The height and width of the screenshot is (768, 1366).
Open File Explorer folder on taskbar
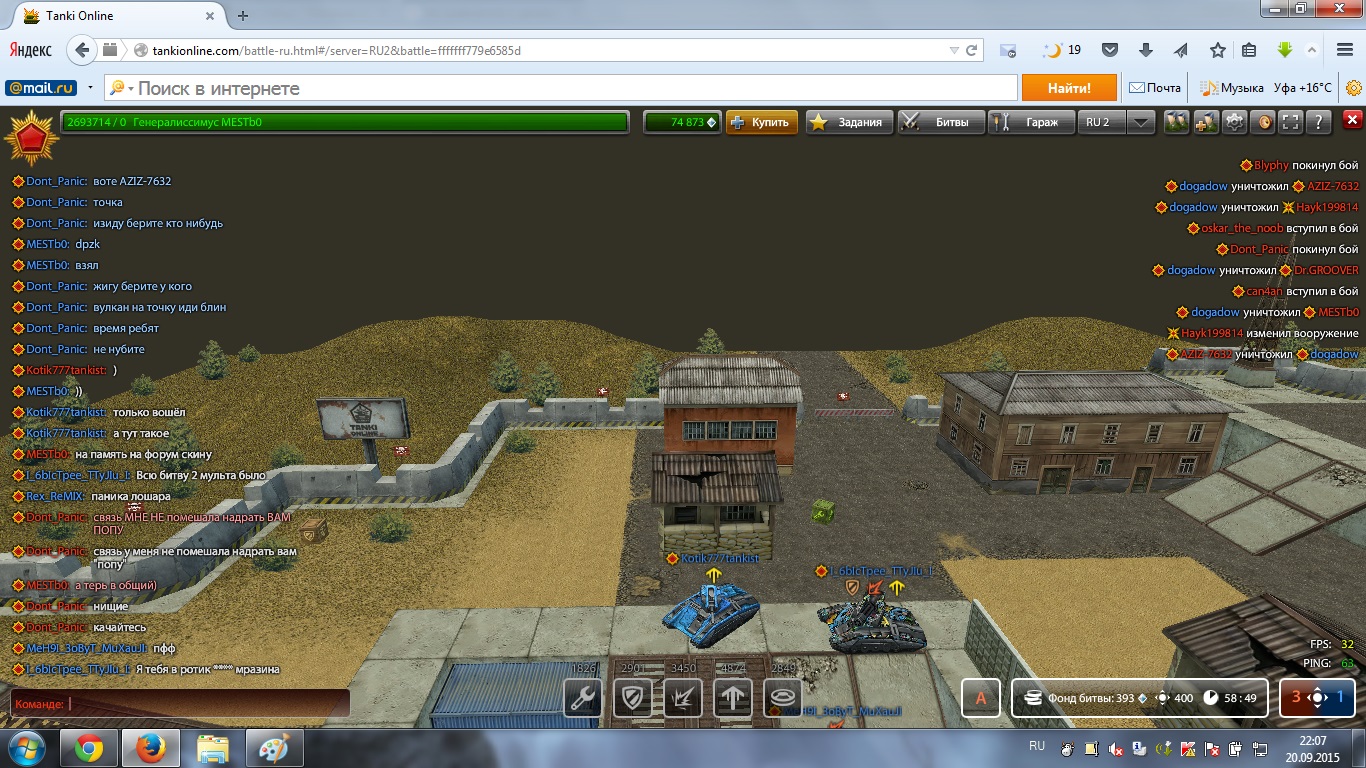pyautogui.click(x=212, y=748)
